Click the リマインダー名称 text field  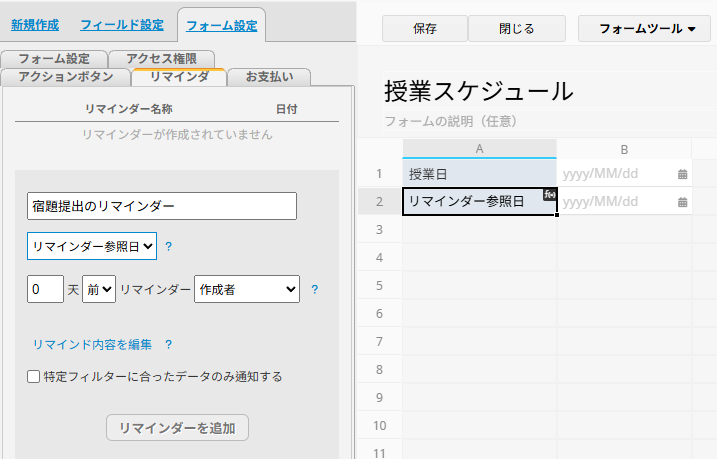pos(162,206)
